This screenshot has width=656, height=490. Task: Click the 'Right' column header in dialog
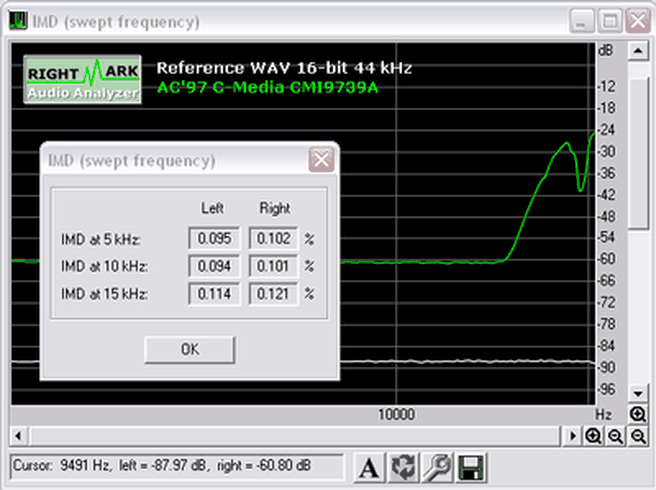click(x=275, y=208)
